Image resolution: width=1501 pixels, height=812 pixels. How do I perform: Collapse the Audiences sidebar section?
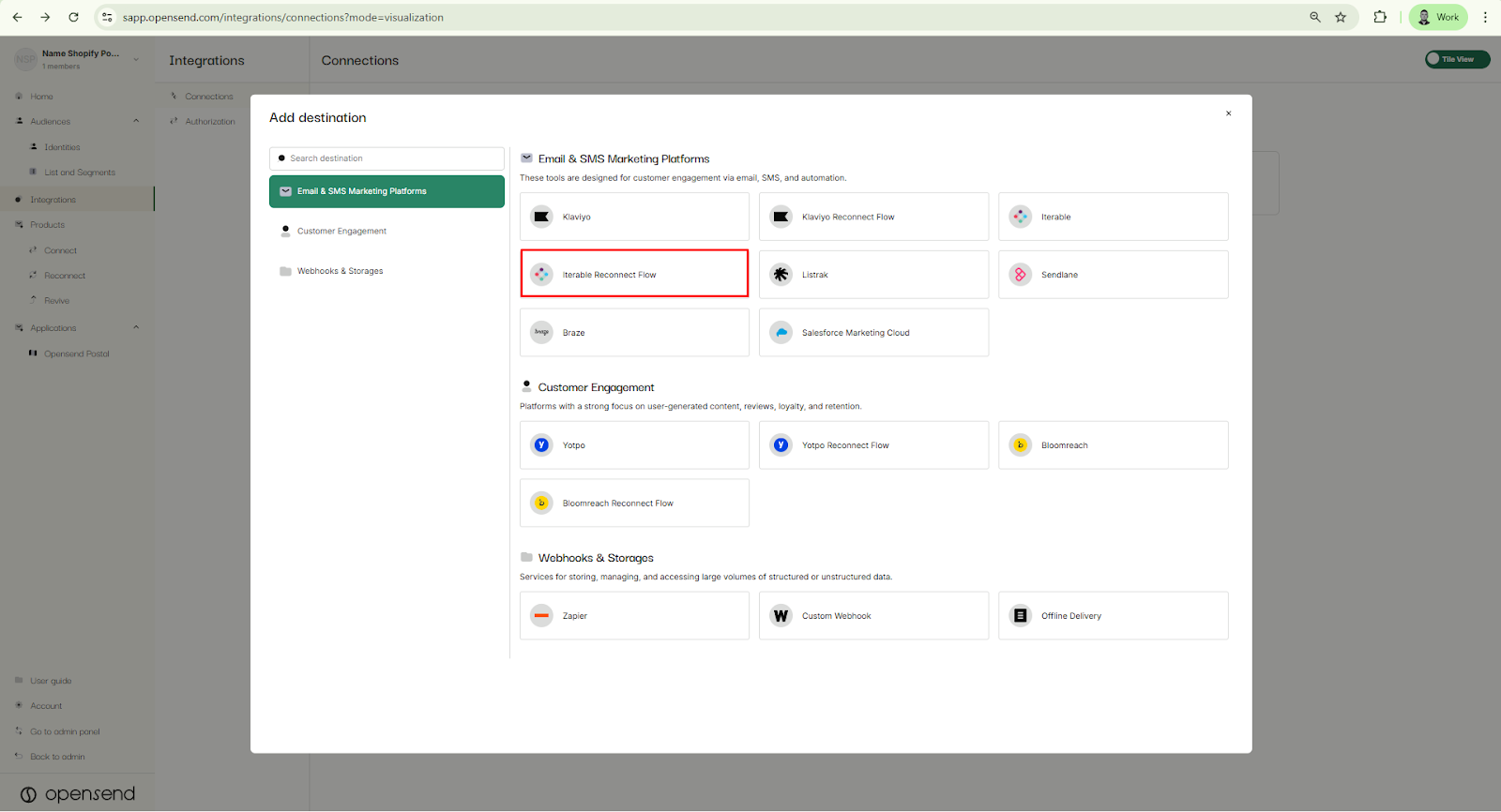tap(136, 121)
